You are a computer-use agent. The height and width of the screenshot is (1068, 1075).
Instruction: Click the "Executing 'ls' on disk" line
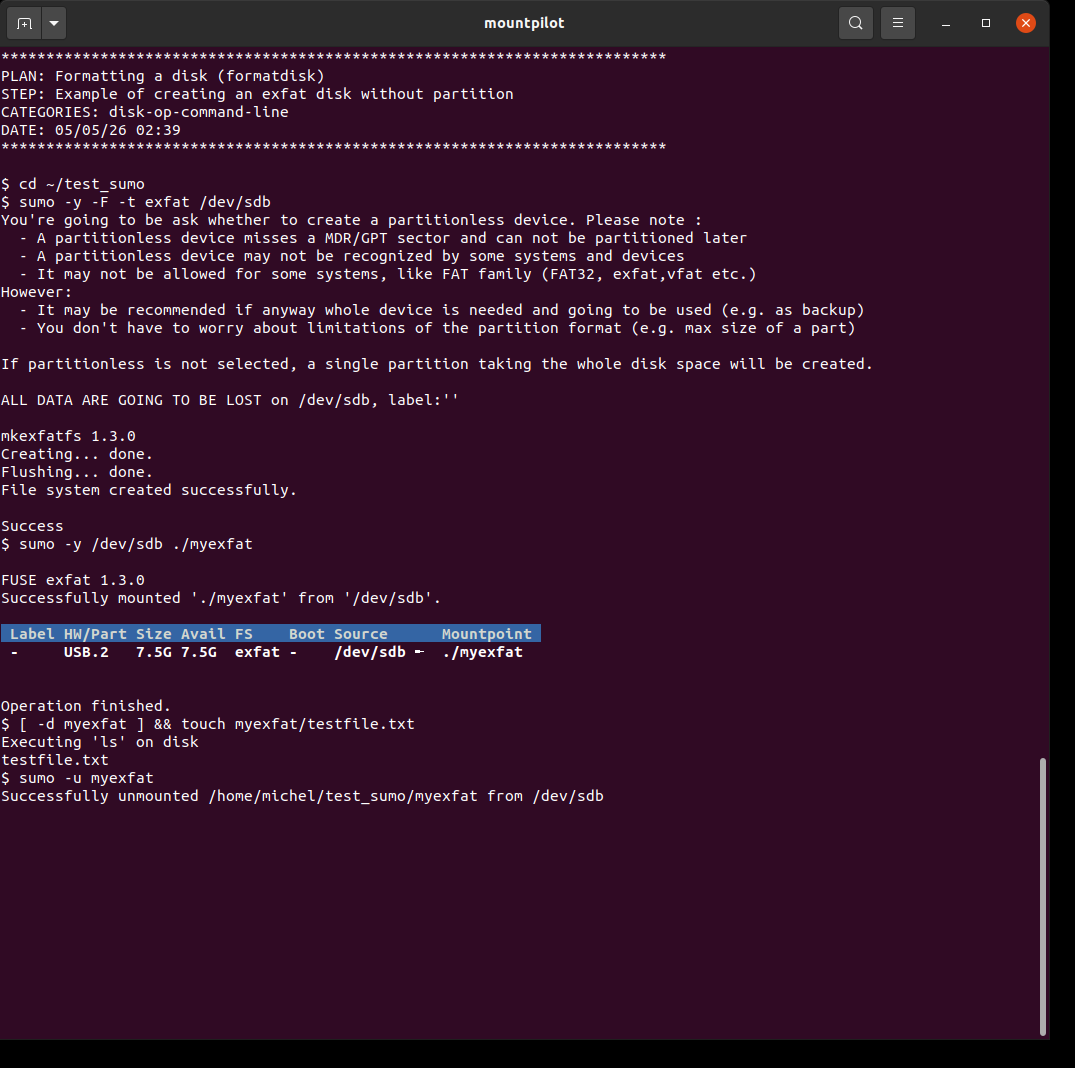pos(99,742)
